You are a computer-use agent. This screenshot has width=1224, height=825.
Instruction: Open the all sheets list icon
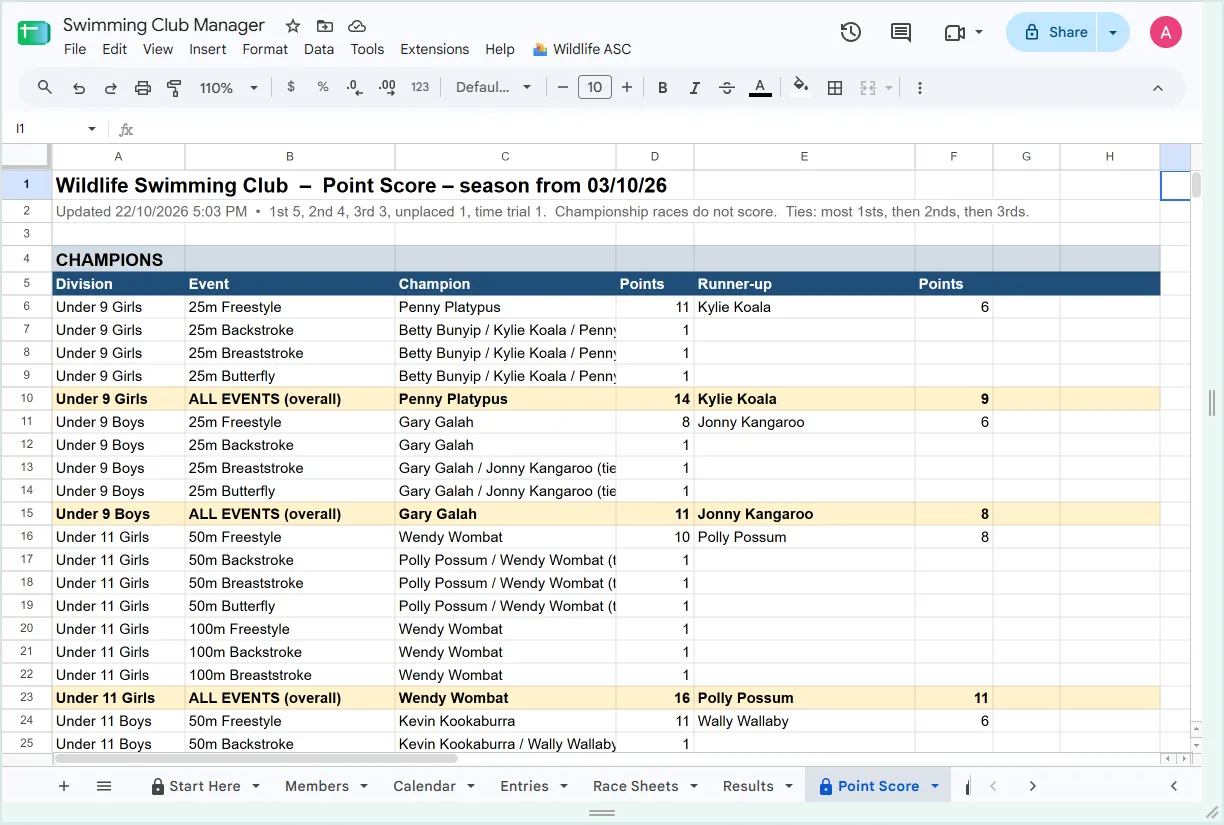pos(104,786)
